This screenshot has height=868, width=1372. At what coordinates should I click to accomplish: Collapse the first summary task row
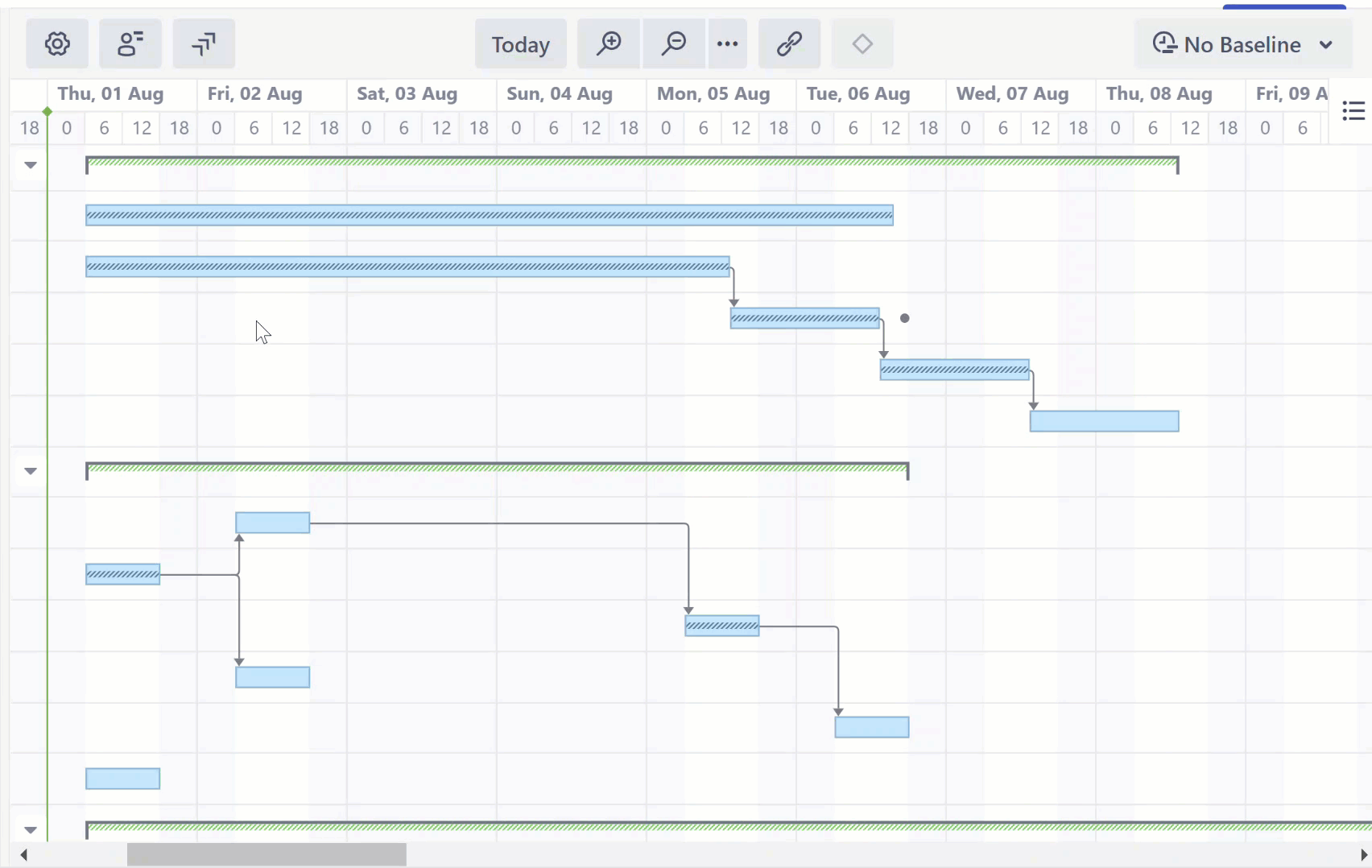pyautogui.click(x=30, y=165)
